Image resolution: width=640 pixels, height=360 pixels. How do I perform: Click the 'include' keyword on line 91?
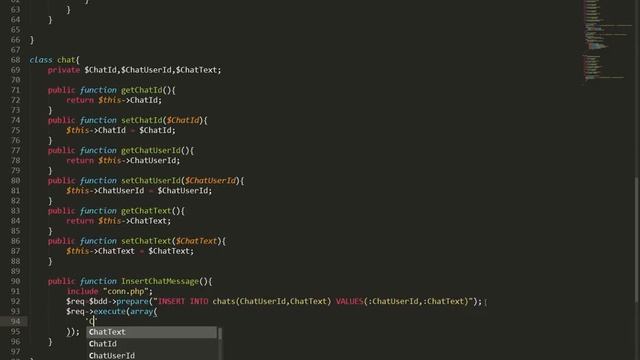click(x=82, y=291)
